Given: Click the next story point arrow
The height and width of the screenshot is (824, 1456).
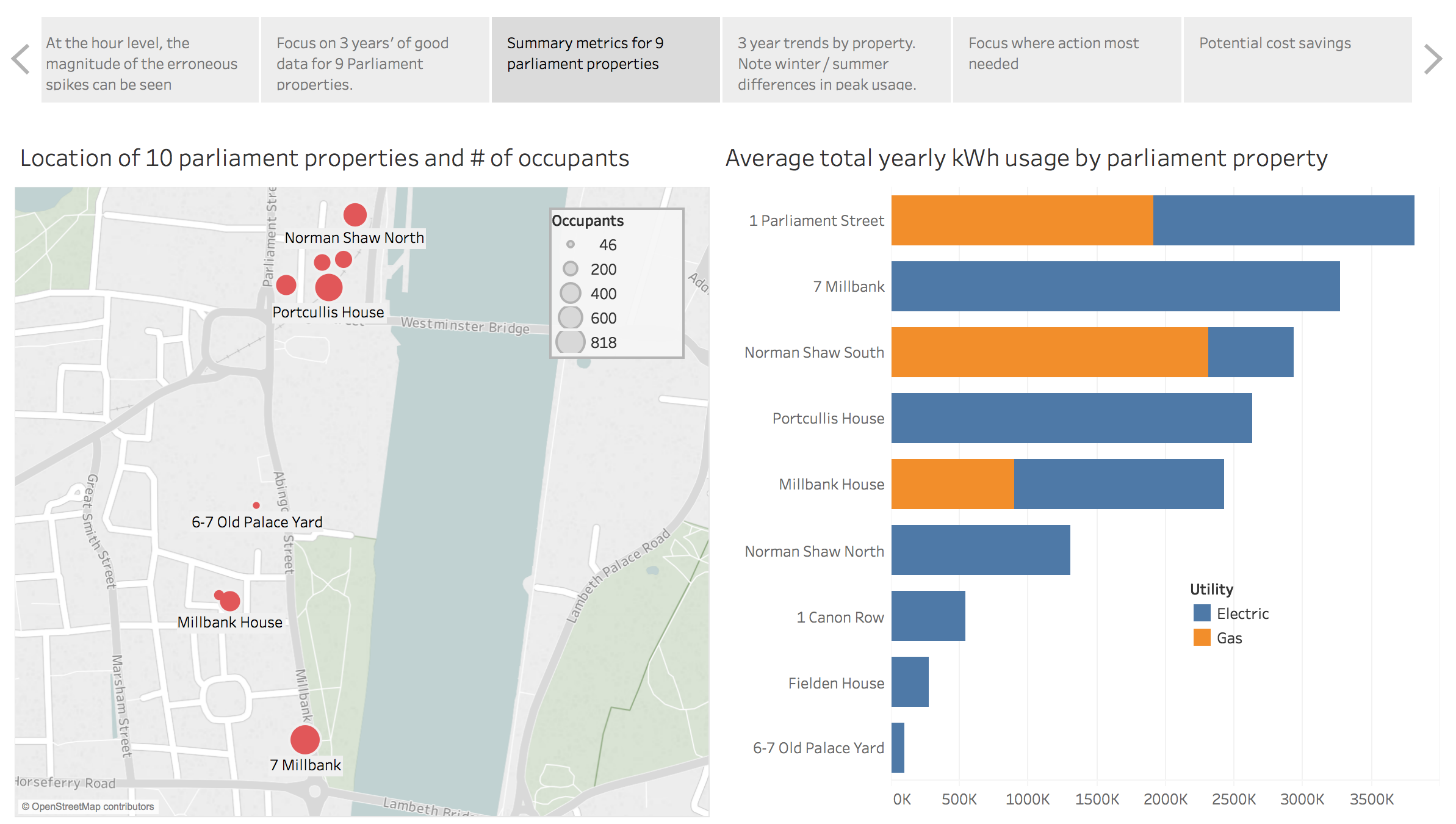Looking at the screenshot, I should pyautogui.click(x=1433, y=59).
